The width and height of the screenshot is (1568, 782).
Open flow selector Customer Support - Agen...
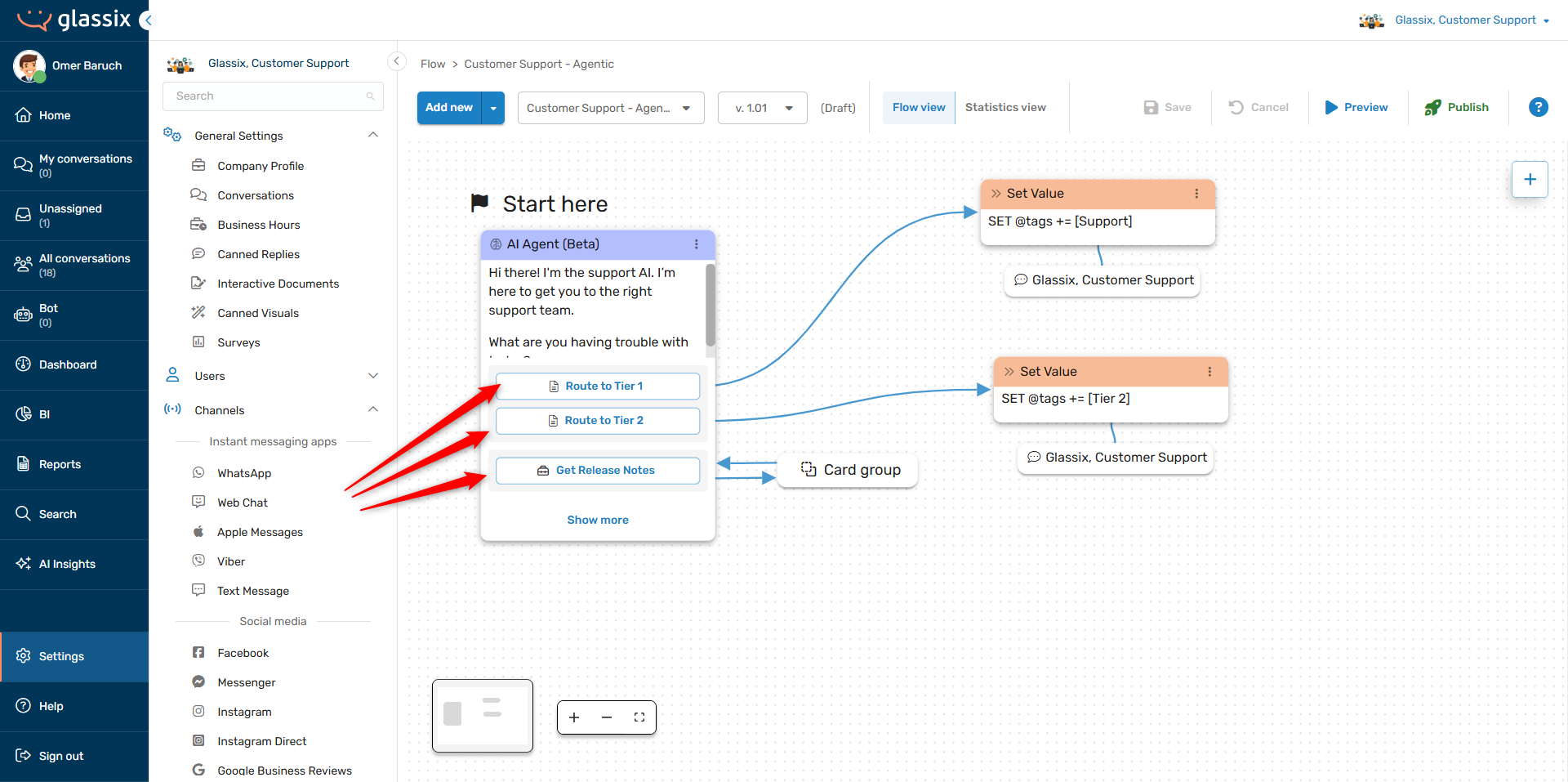[611, 108]
